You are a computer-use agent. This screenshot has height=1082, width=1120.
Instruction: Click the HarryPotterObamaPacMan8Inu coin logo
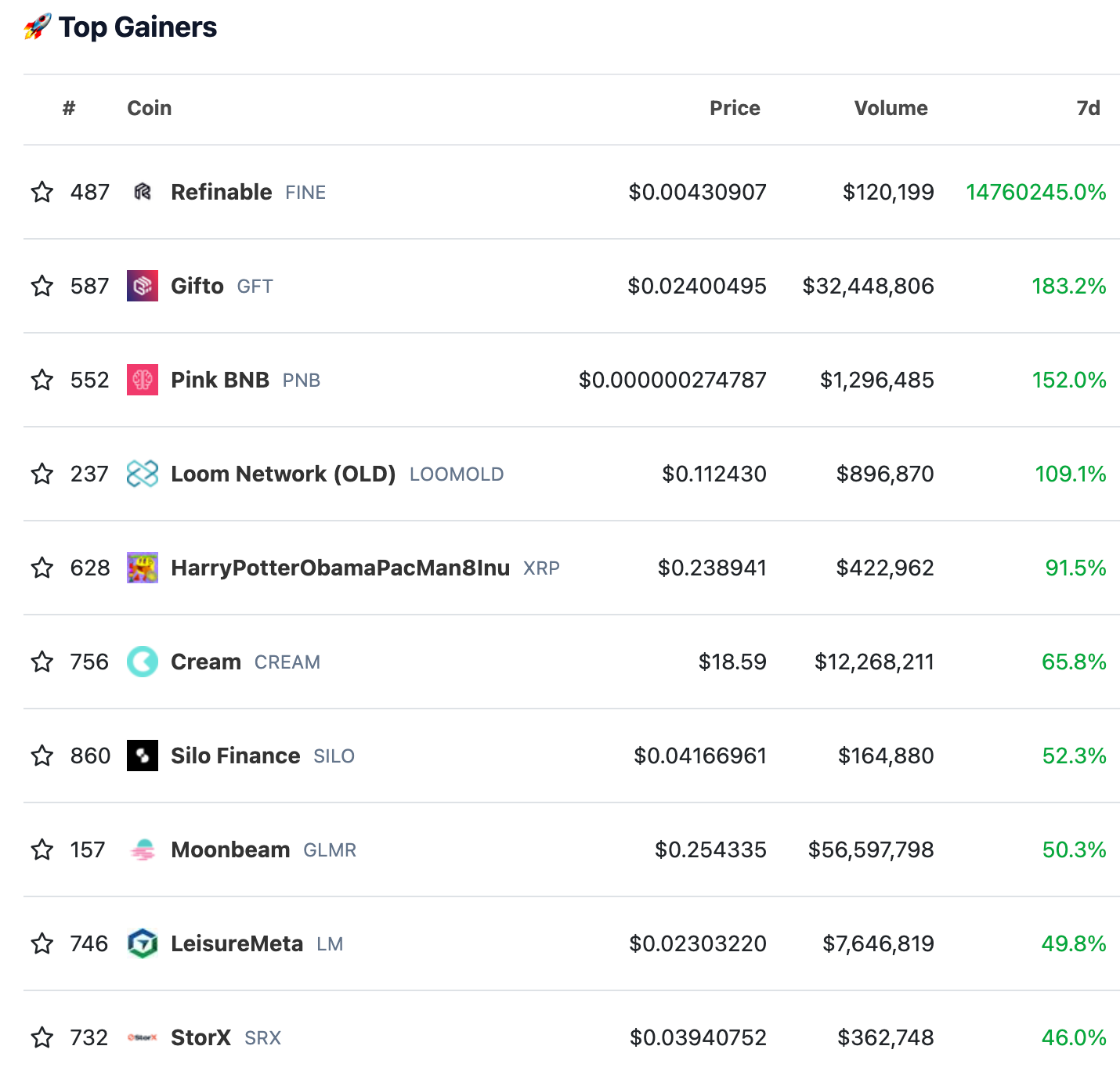click(143, 568)
